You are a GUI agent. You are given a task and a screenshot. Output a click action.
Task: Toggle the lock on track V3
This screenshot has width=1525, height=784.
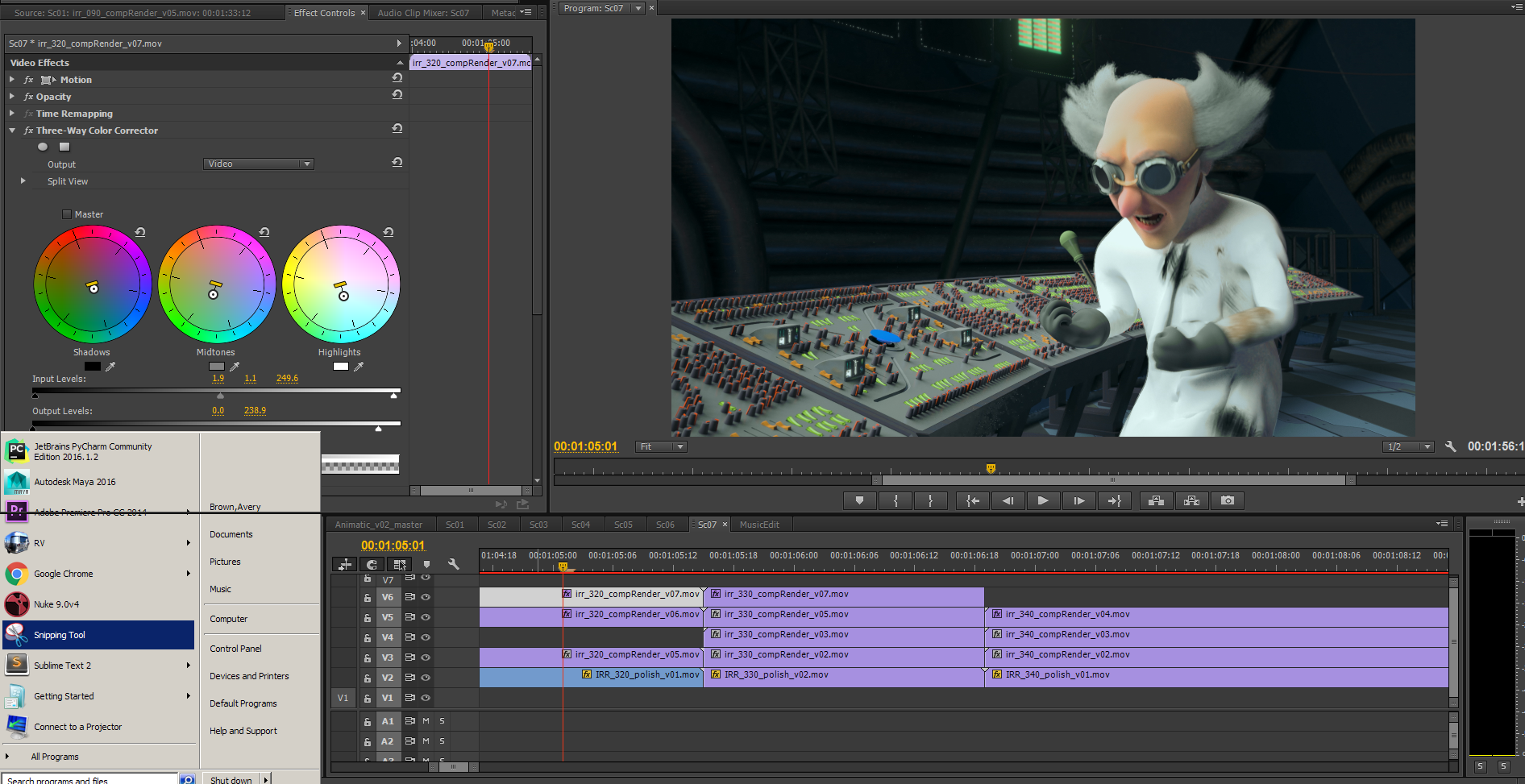[368, 657]
